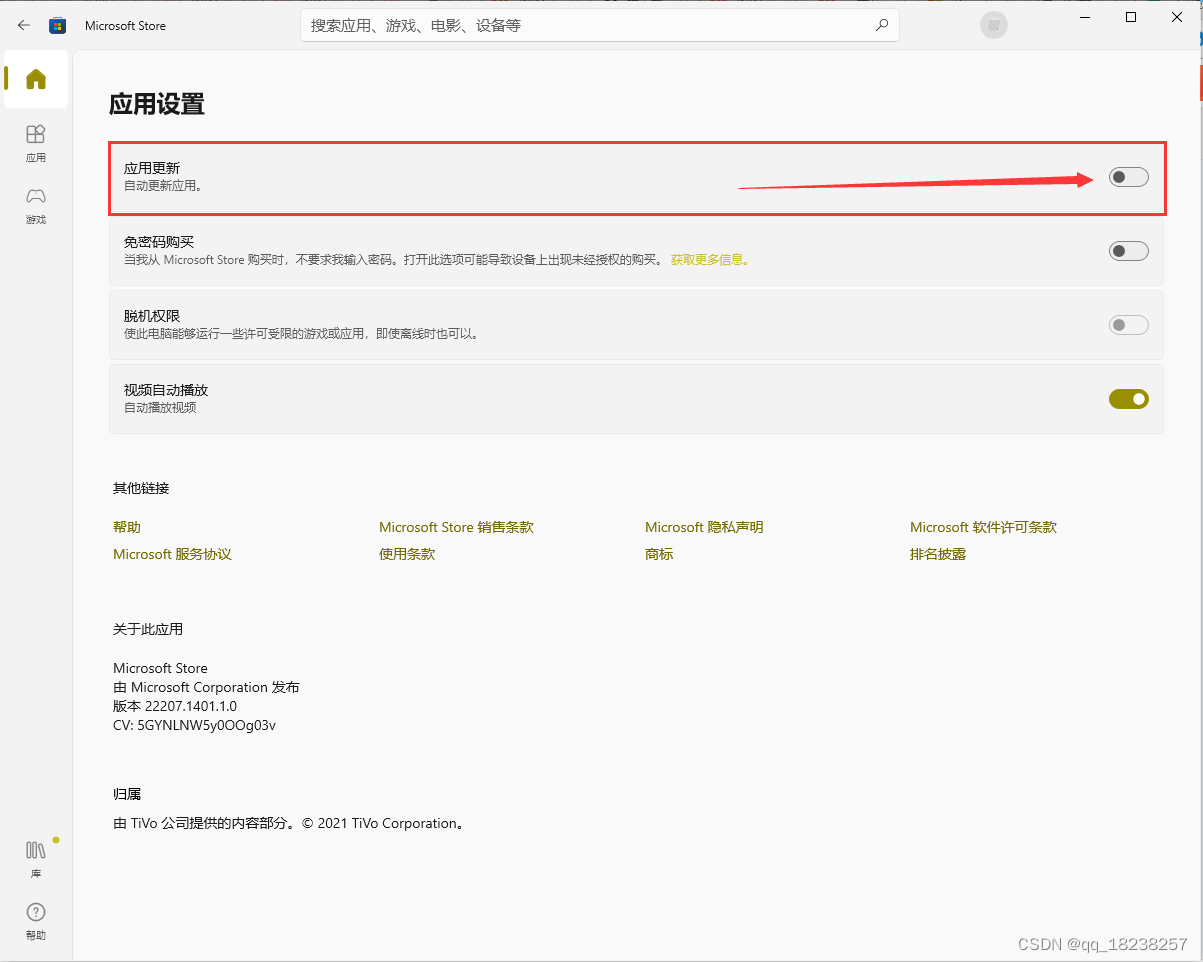Open the 使用条款 link
Viewport: 1203px width, 962px height.
[407, 554]
